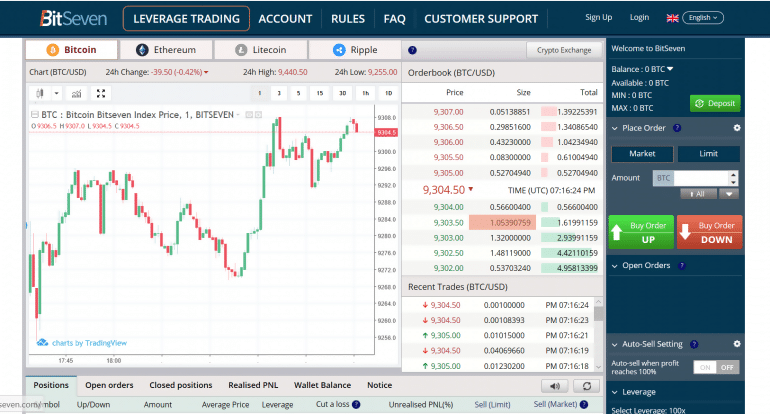Click the TradingView cloud logo
770x414 pixels.
point(42,342)
